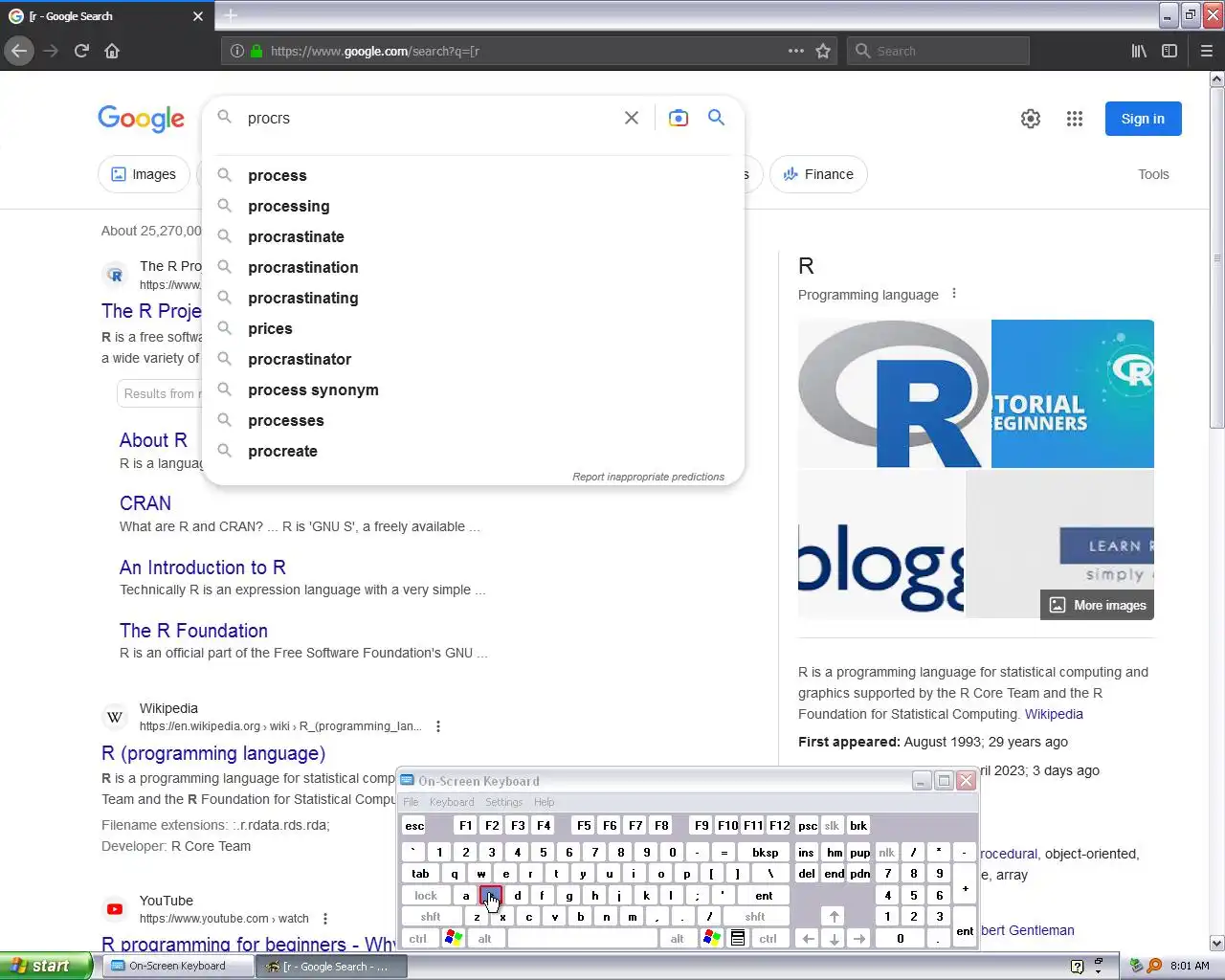Screen dimensions: 1225x980
Task: Open a new browser tab with plus
Action: (x=231, y=15)
